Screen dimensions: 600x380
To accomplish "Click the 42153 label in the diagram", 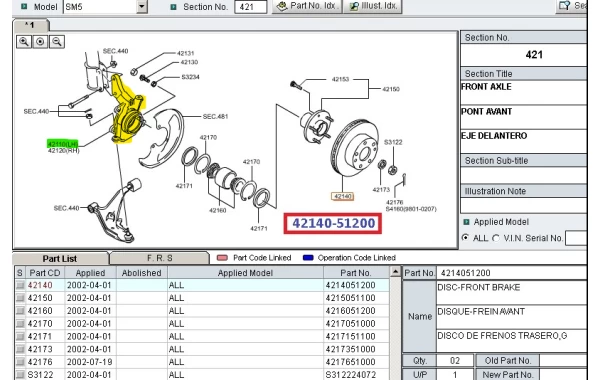I will click(340, 79).
